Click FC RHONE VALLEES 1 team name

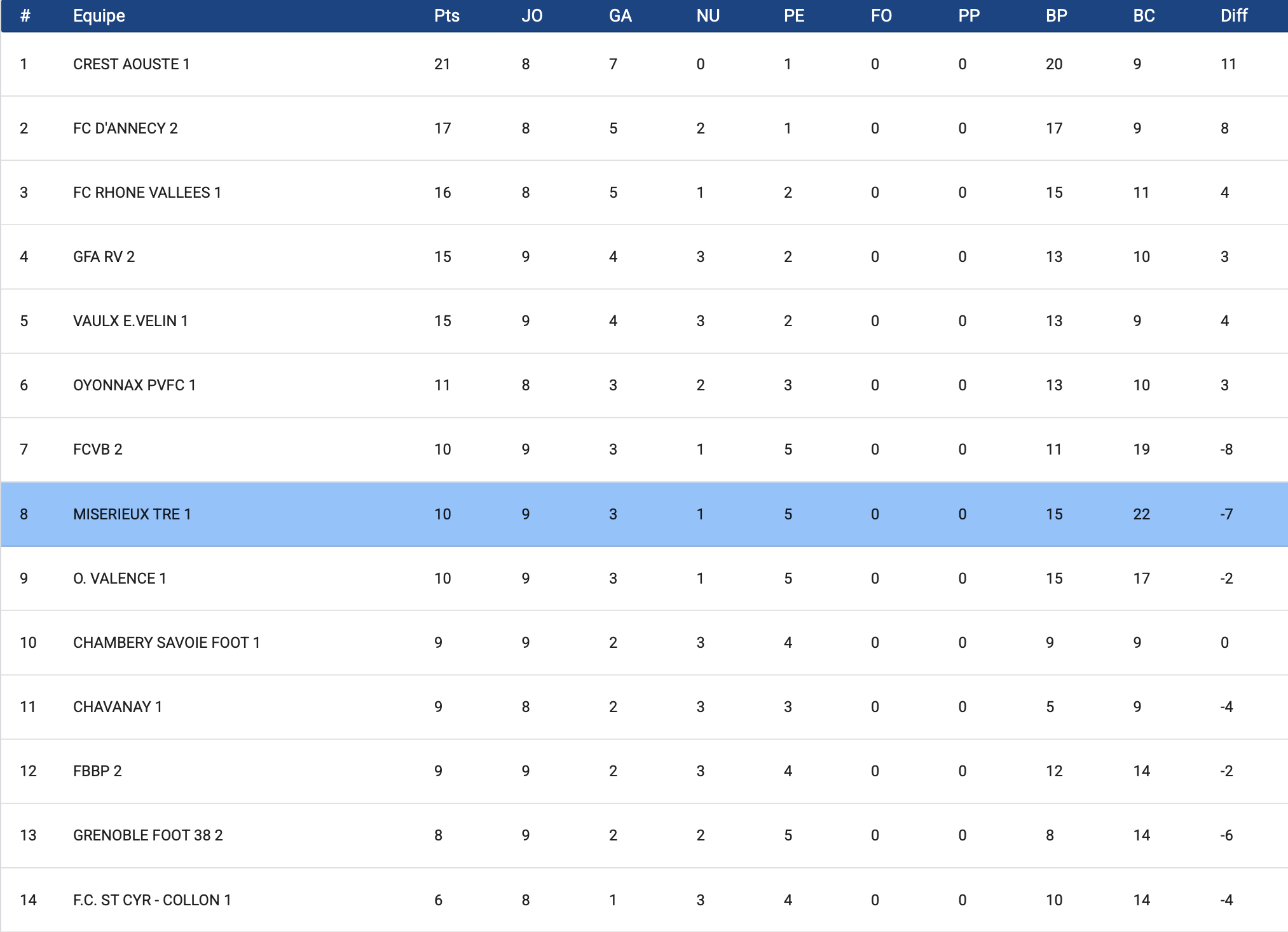pos(147,193)
